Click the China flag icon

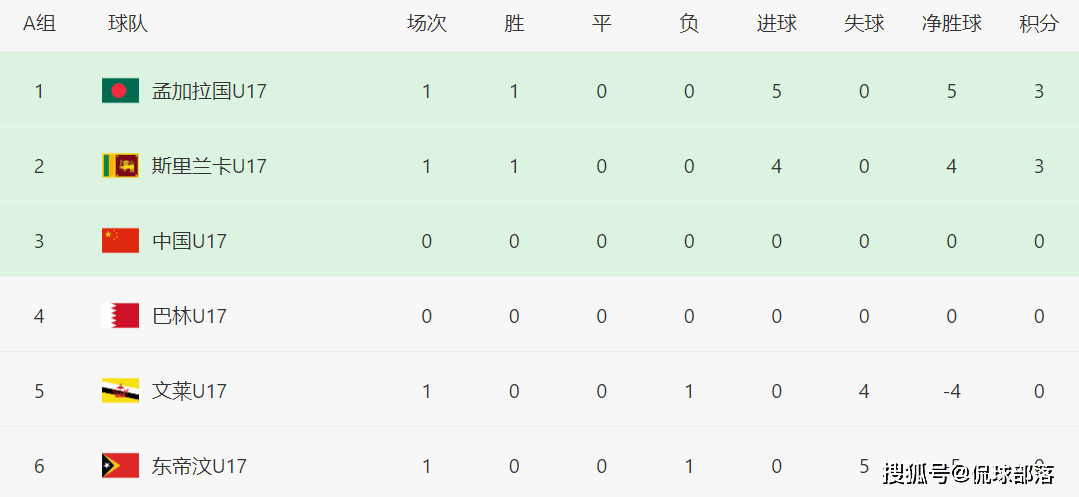(x=120, y=241)
